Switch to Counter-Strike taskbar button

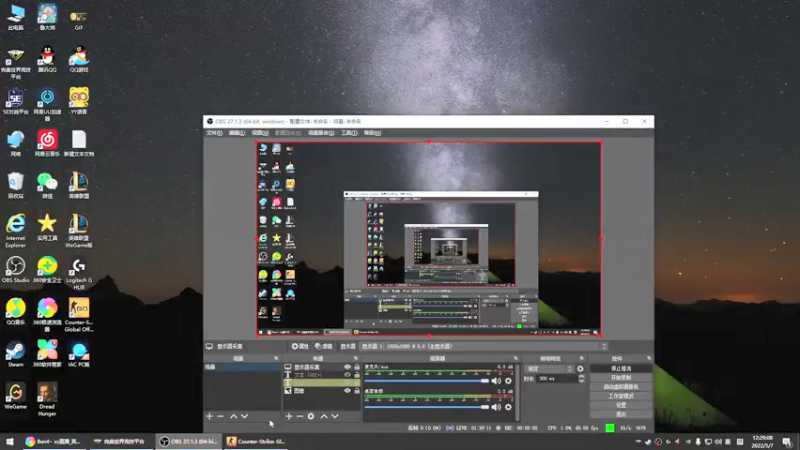pyautogui.click(x=256, y=441)
